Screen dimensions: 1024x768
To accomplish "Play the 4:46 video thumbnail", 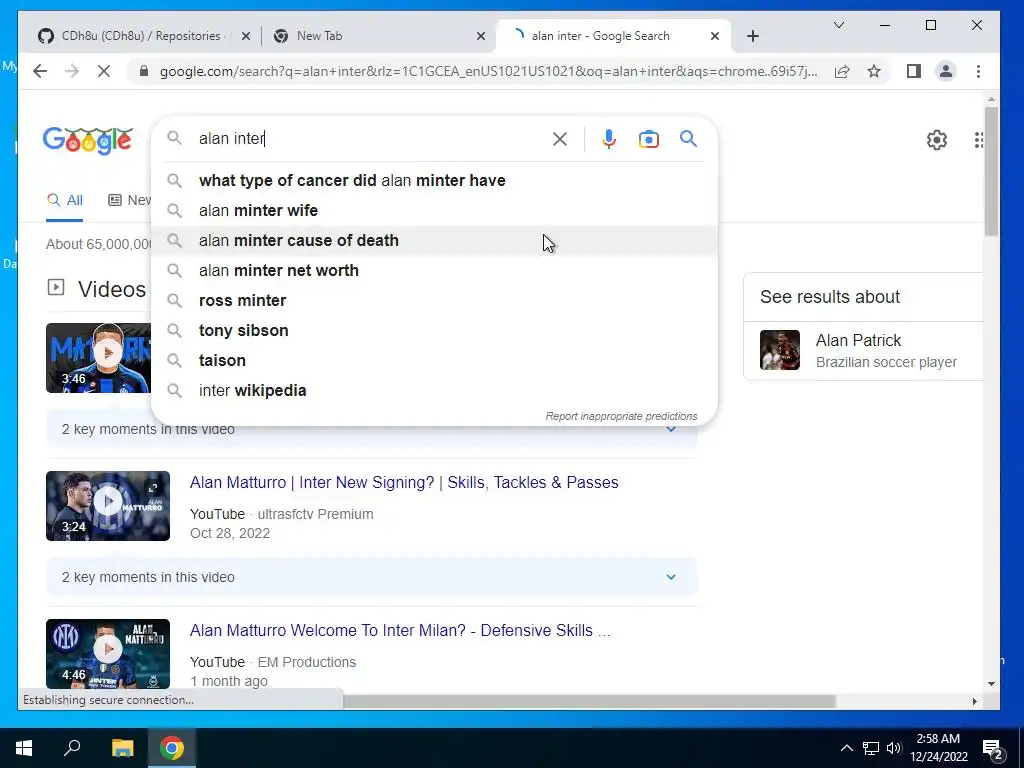I will pyautogui.click(x=108, y=654).
